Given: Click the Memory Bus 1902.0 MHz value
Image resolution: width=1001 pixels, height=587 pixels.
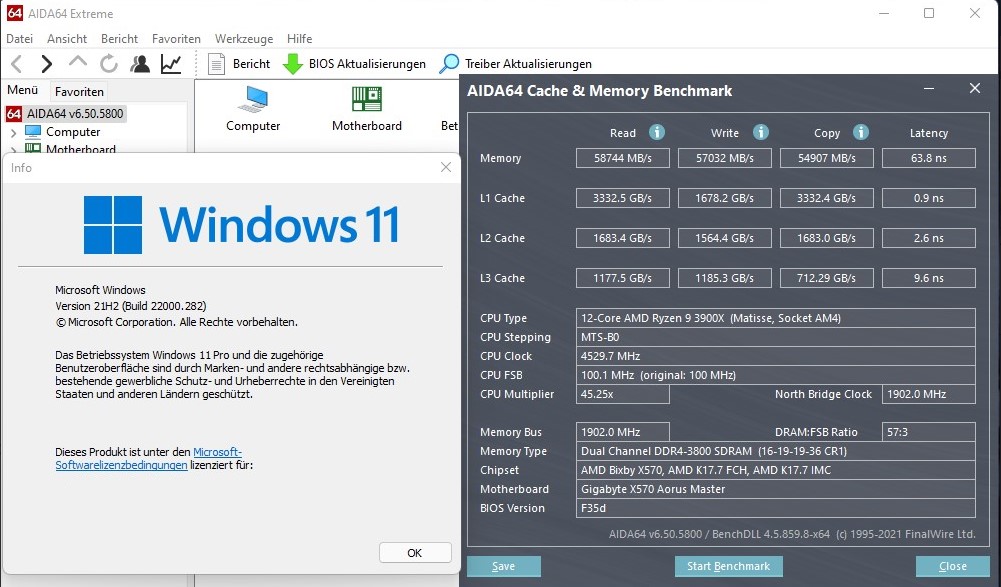Looking at the screenshot, I should coord(622,432).
